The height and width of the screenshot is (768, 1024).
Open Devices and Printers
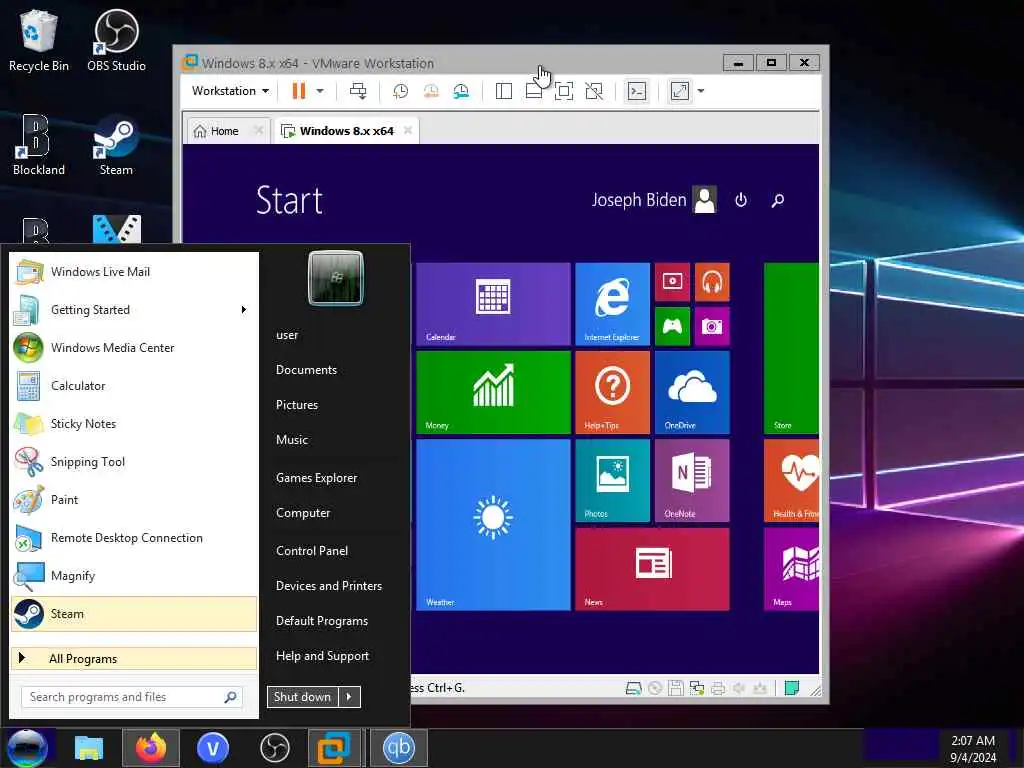328,586
